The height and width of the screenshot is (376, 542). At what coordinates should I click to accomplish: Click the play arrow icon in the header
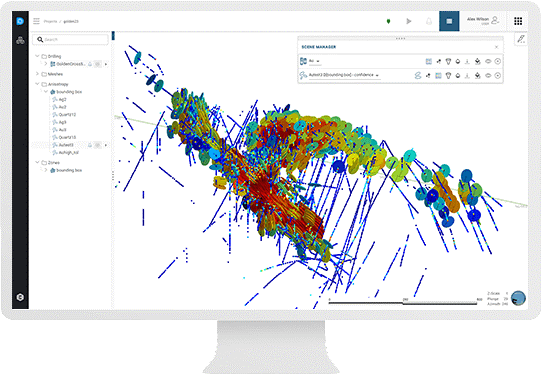coord(409,21)
